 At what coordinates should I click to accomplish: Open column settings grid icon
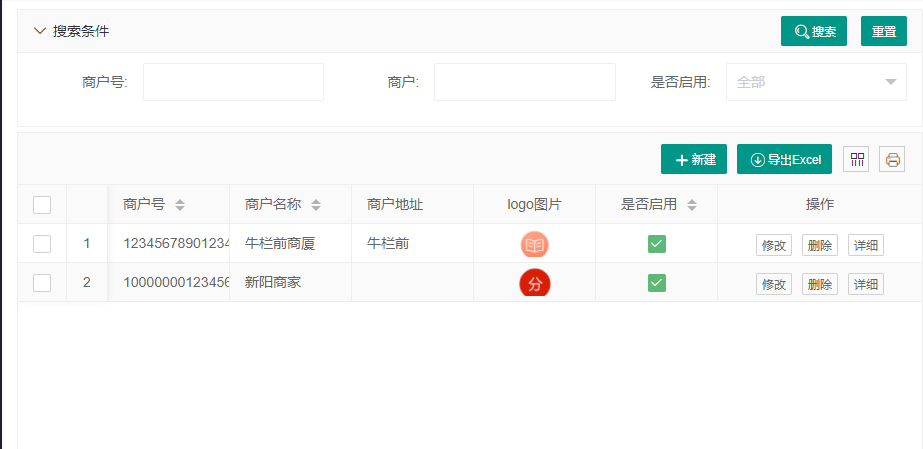[x=856, y=159]
